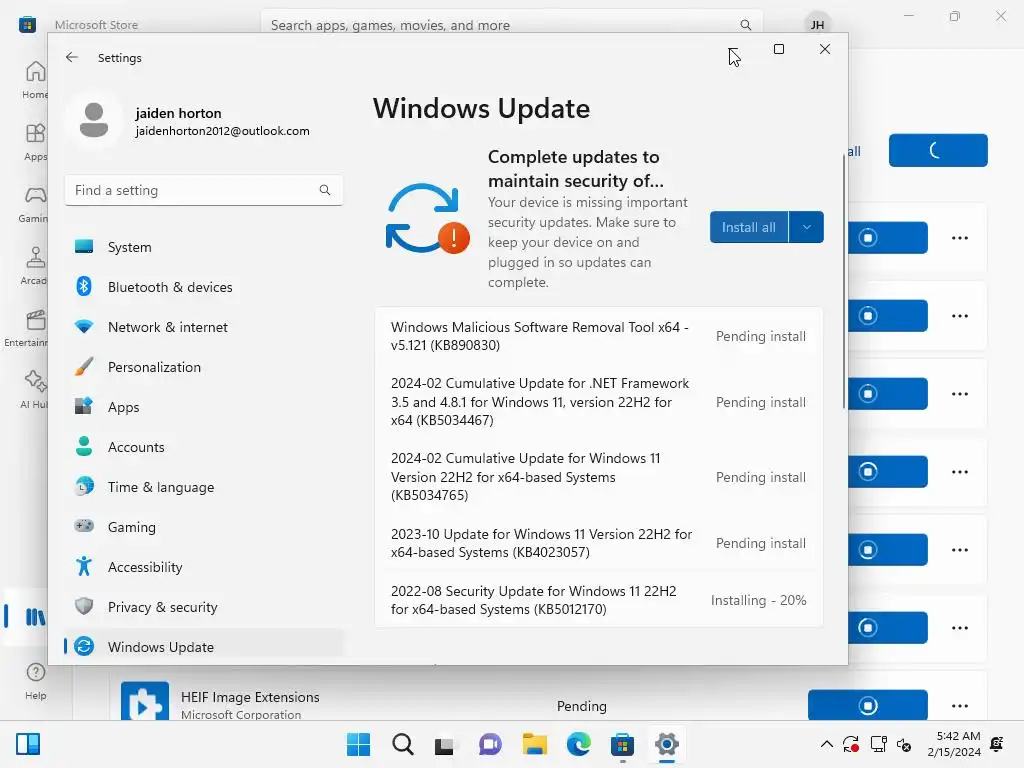Open Arcade in Microsoft Store sidebar
This screenshot has width=1024, height=768.
[34, 266]
